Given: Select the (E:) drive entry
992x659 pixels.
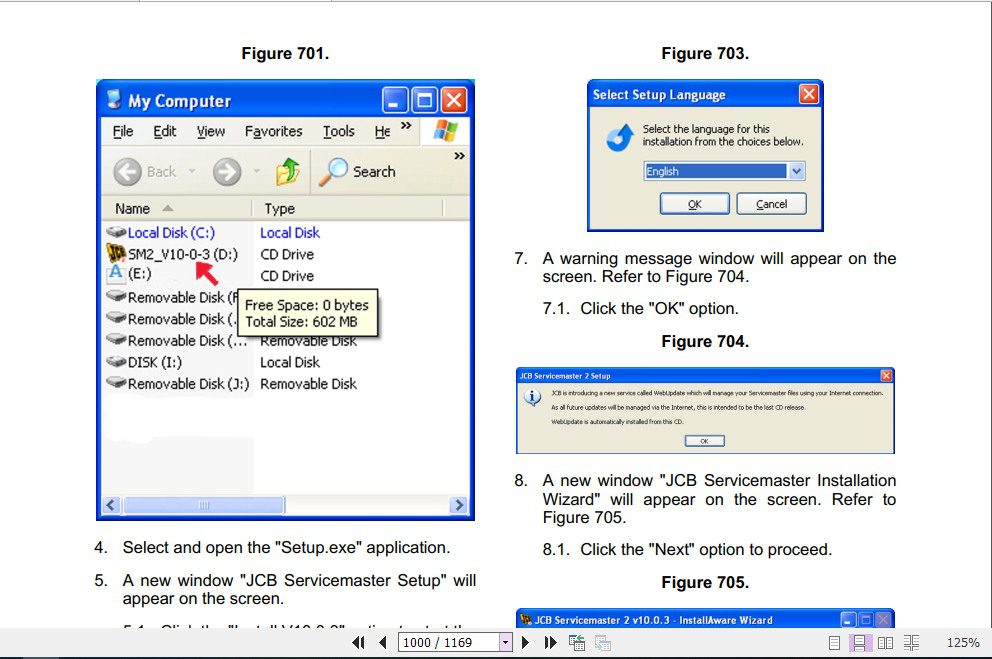Looking at the screenshot, I should [140, 274].
